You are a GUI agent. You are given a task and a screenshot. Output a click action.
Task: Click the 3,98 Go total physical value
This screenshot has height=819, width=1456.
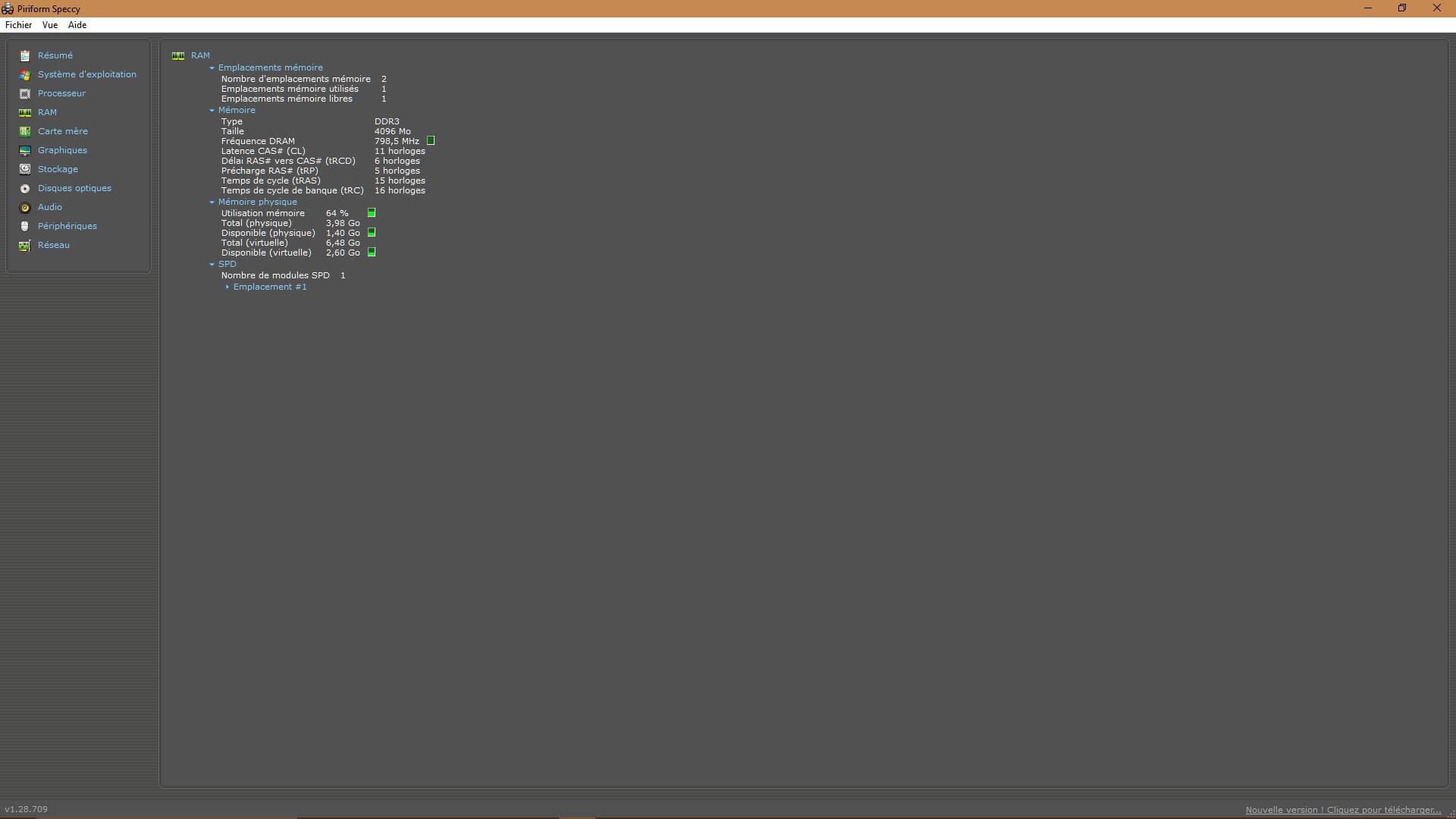343,223
